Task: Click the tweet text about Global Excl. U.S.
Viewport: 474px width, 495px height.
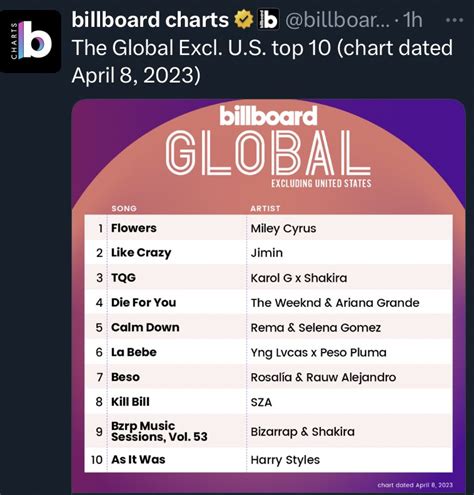Action: point(262,61)
